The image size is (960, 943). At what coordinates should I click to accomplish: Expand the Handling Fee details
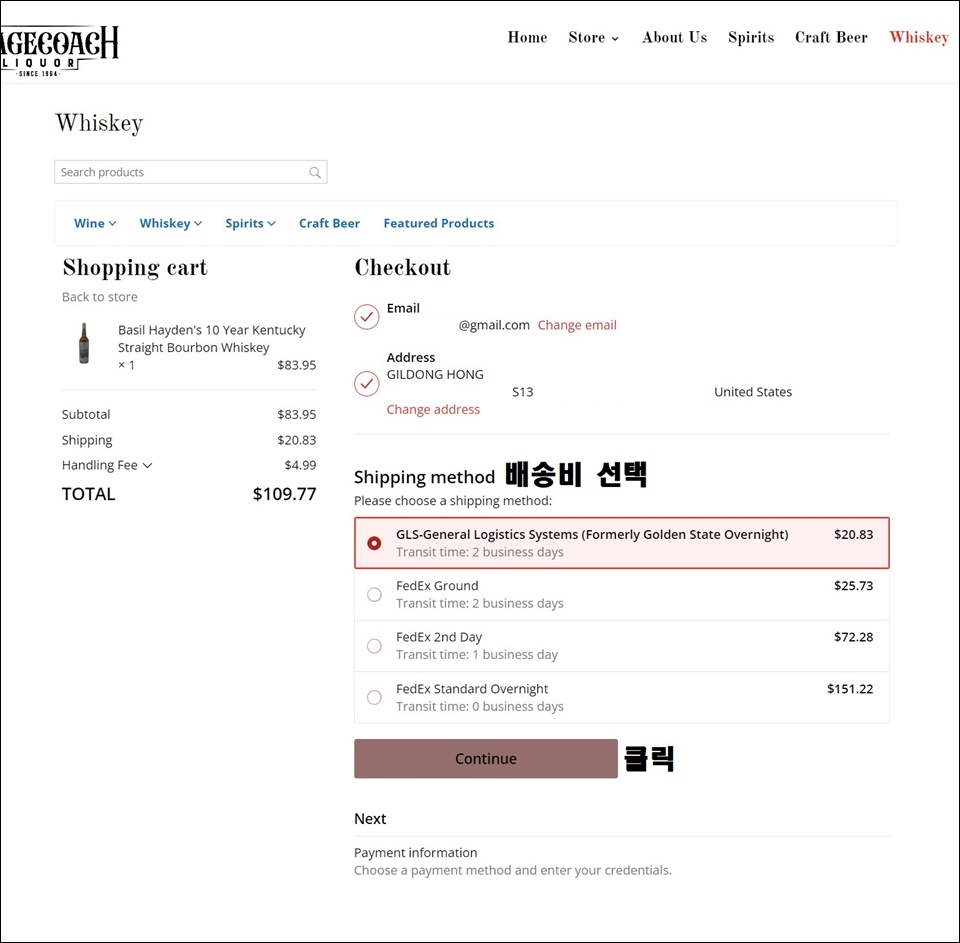tap(107, 465)
